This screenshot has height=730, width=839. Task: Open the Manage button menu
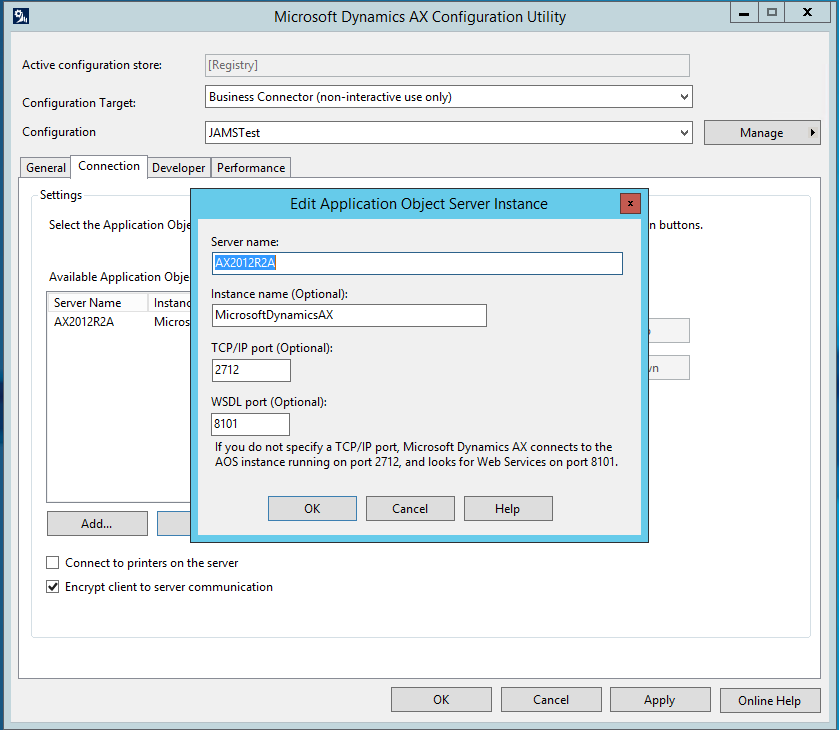[762, 132]
